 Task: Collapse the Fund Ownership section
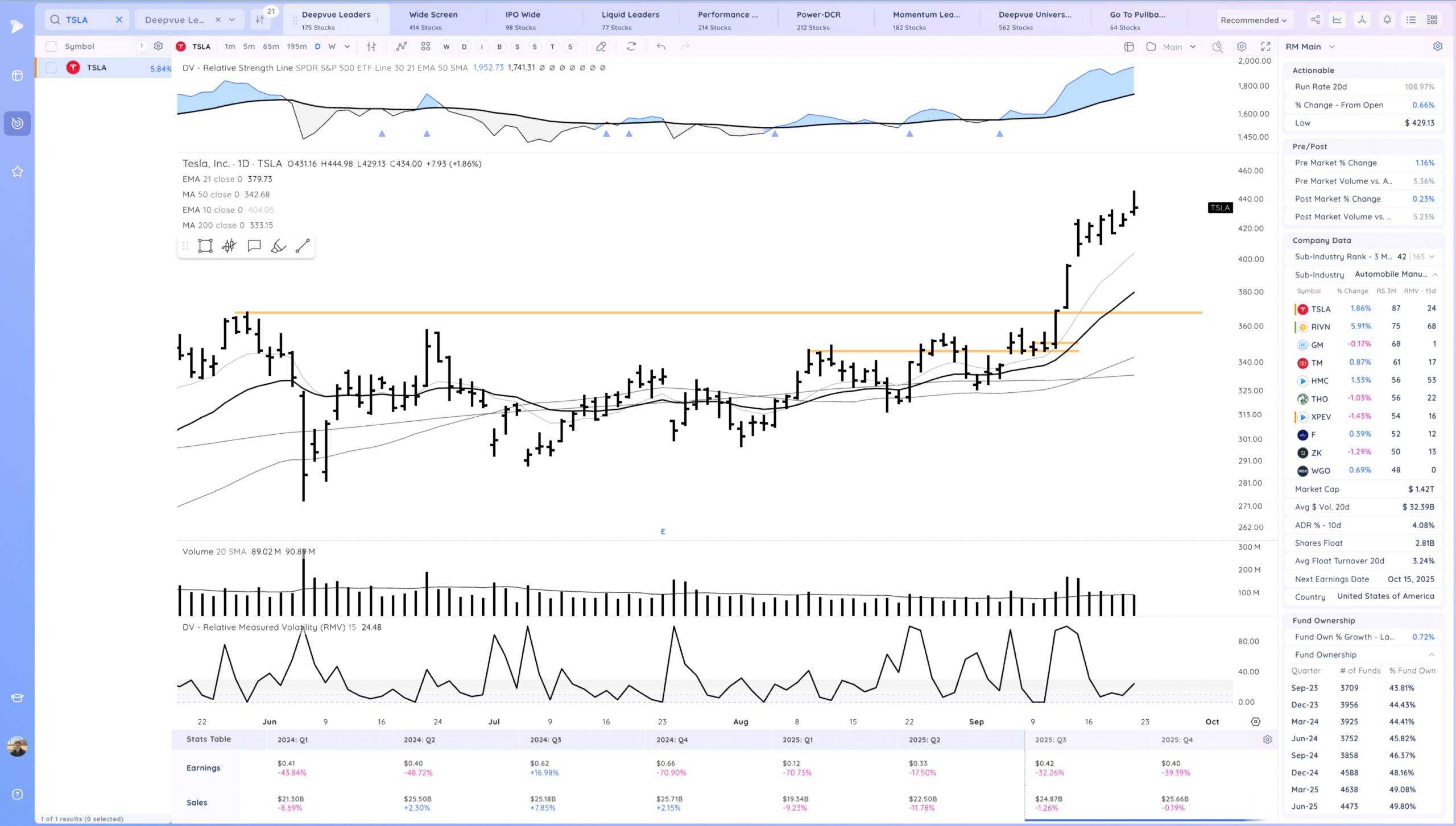(1431, 655)
